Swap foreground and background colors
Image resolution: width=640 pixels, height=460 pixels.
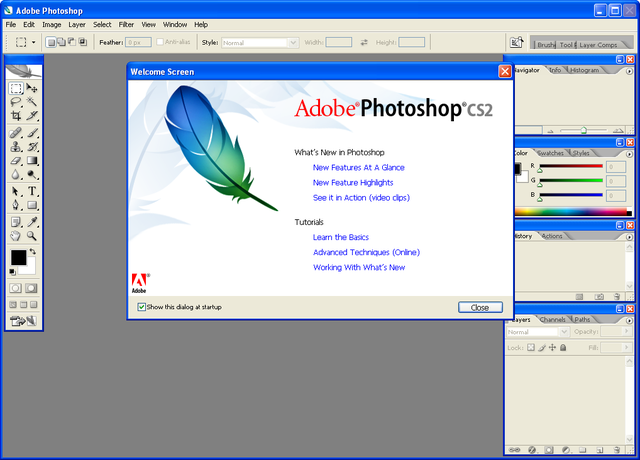click(33, 251)
